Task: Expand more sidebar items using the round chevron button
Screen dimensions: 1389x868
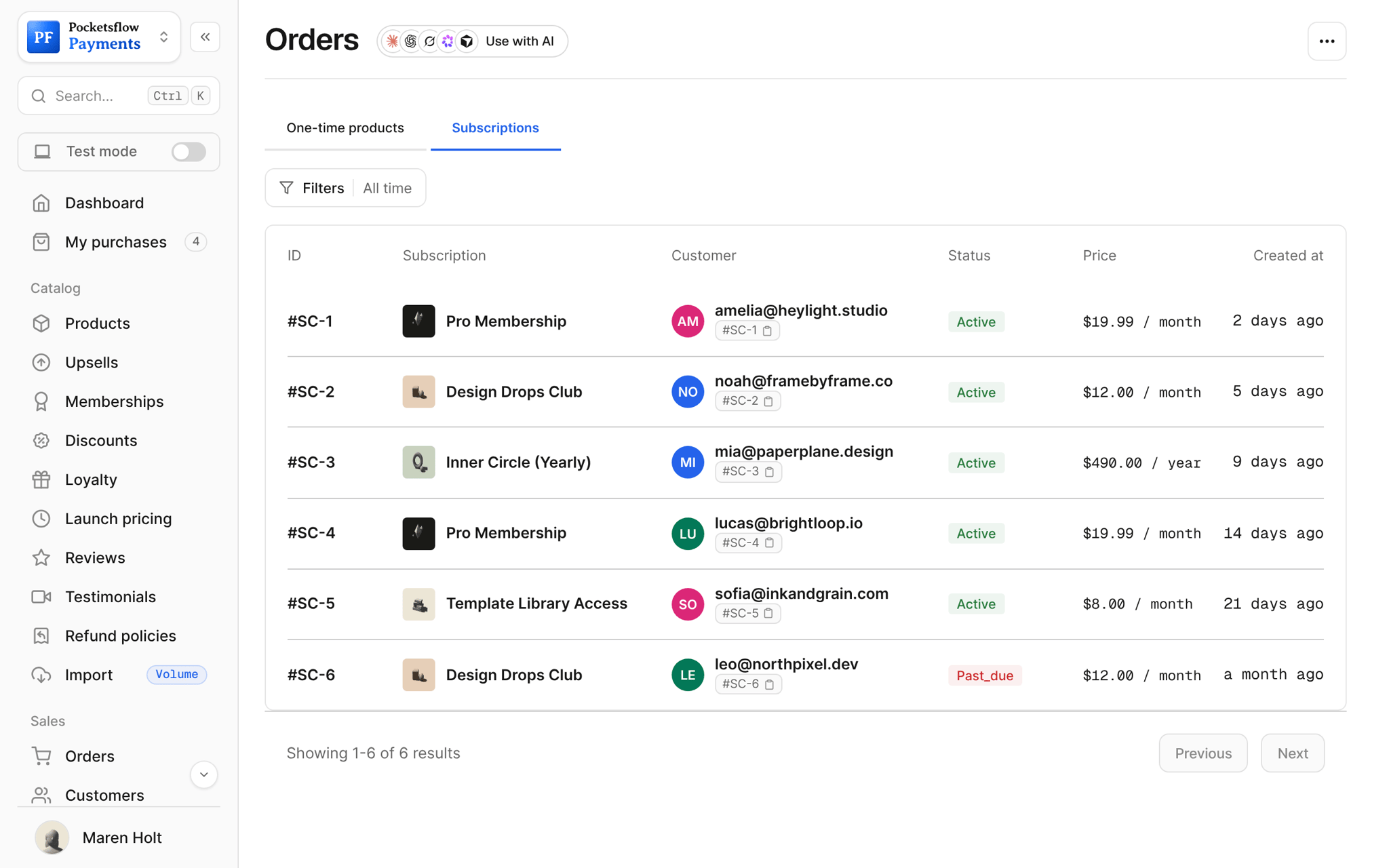Action: pos(203,774)
